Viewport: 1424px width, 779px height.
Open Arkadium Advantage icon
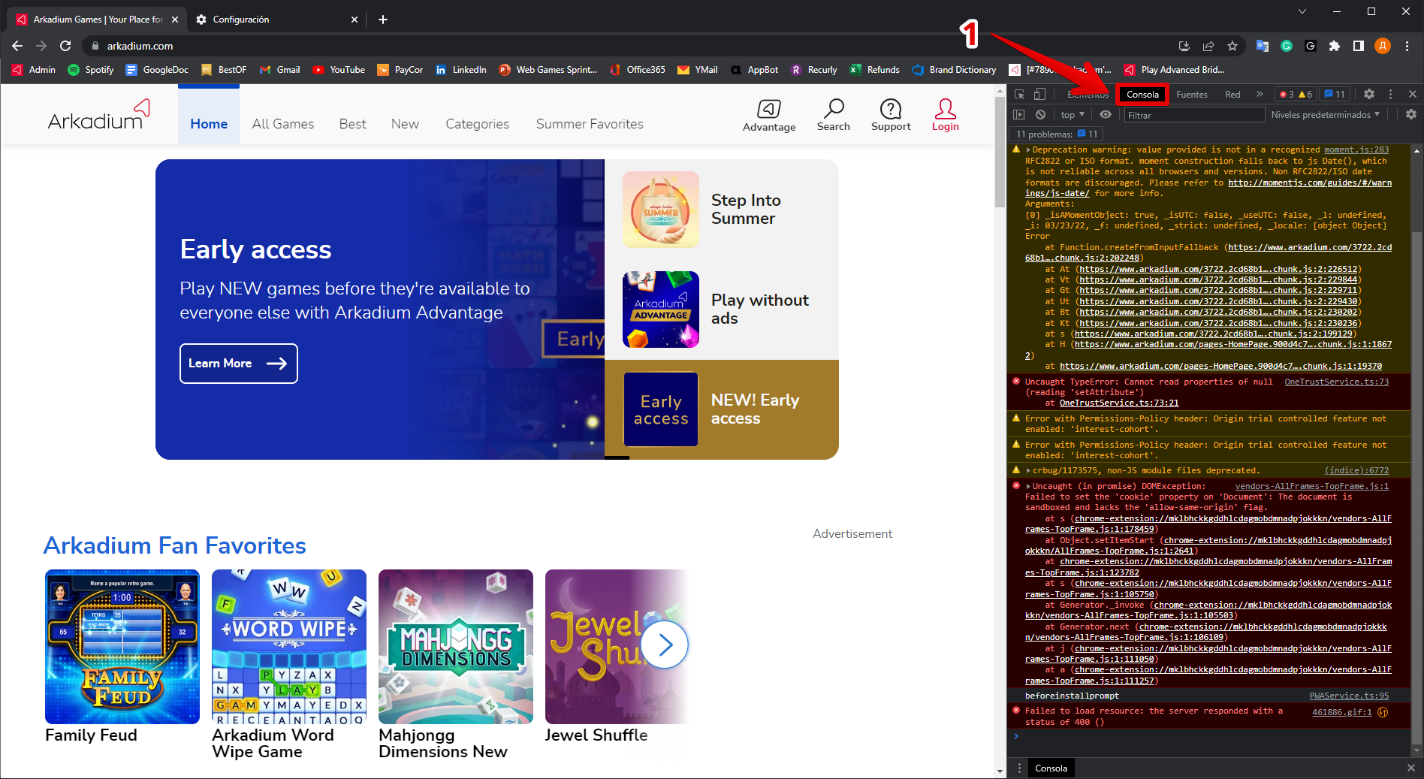(769, 115)
